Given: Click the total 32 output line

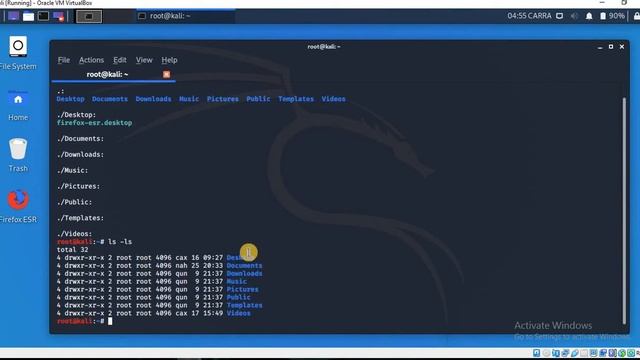Looking at the screenshot, I should click(x=73, y=250).
